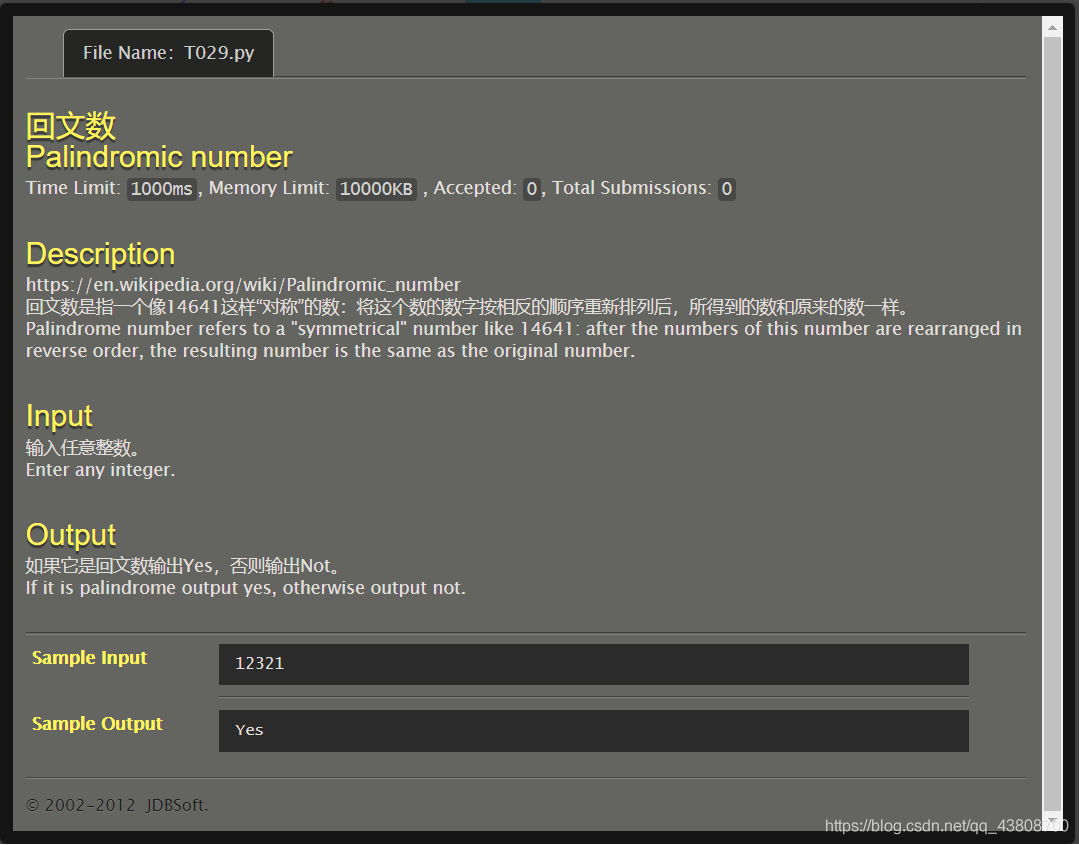Click the '© 2002-2012 JDBSoft.' footer text
Viewport: 1079px width, 845px height.
(x=117, y=805)
